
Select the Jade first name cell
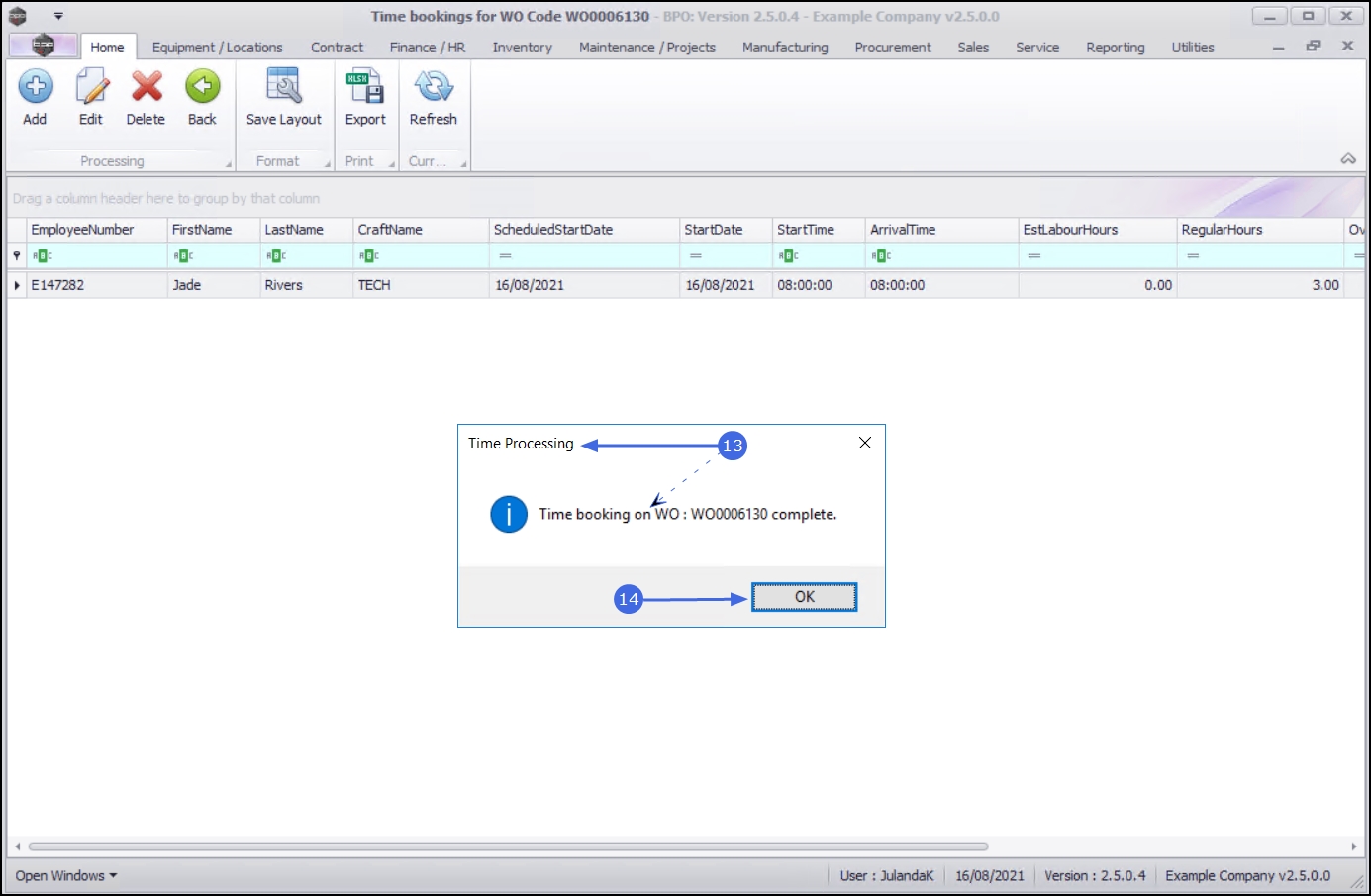point(214,285)
